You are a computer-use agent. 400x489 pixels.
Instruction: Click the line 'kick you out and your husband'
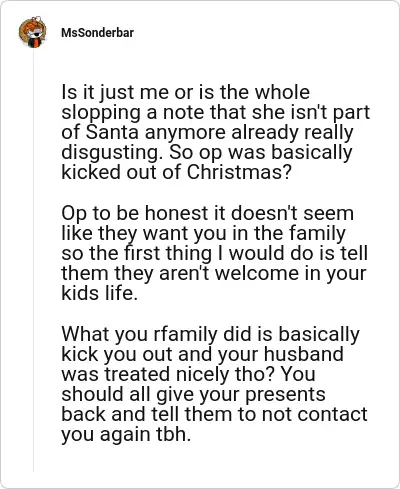[x=202, y=354]
